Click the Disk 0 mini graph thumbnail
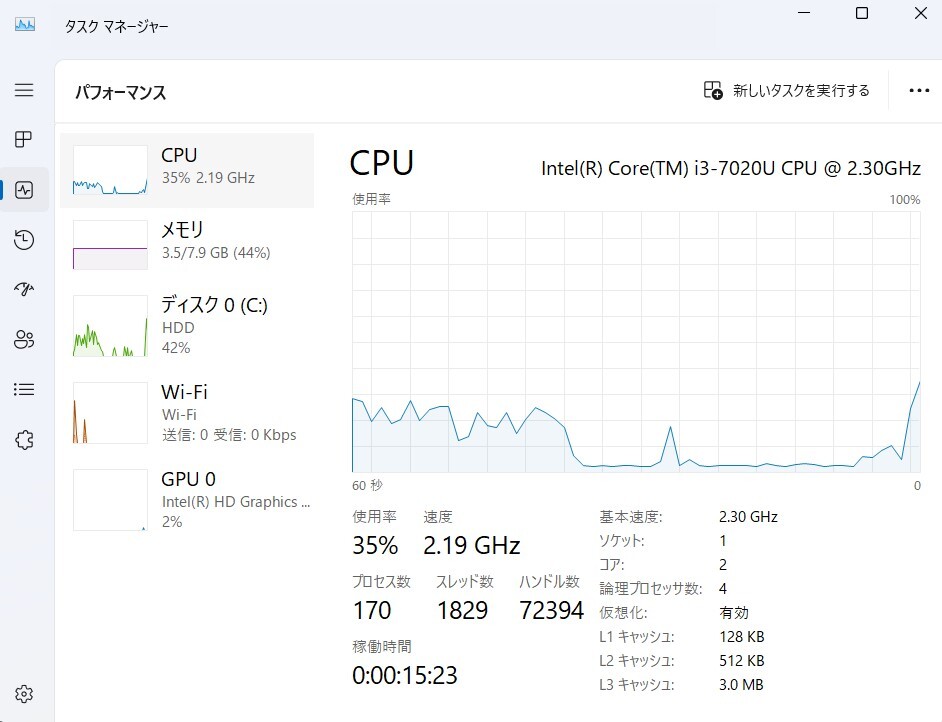 [x=110, y=325]
